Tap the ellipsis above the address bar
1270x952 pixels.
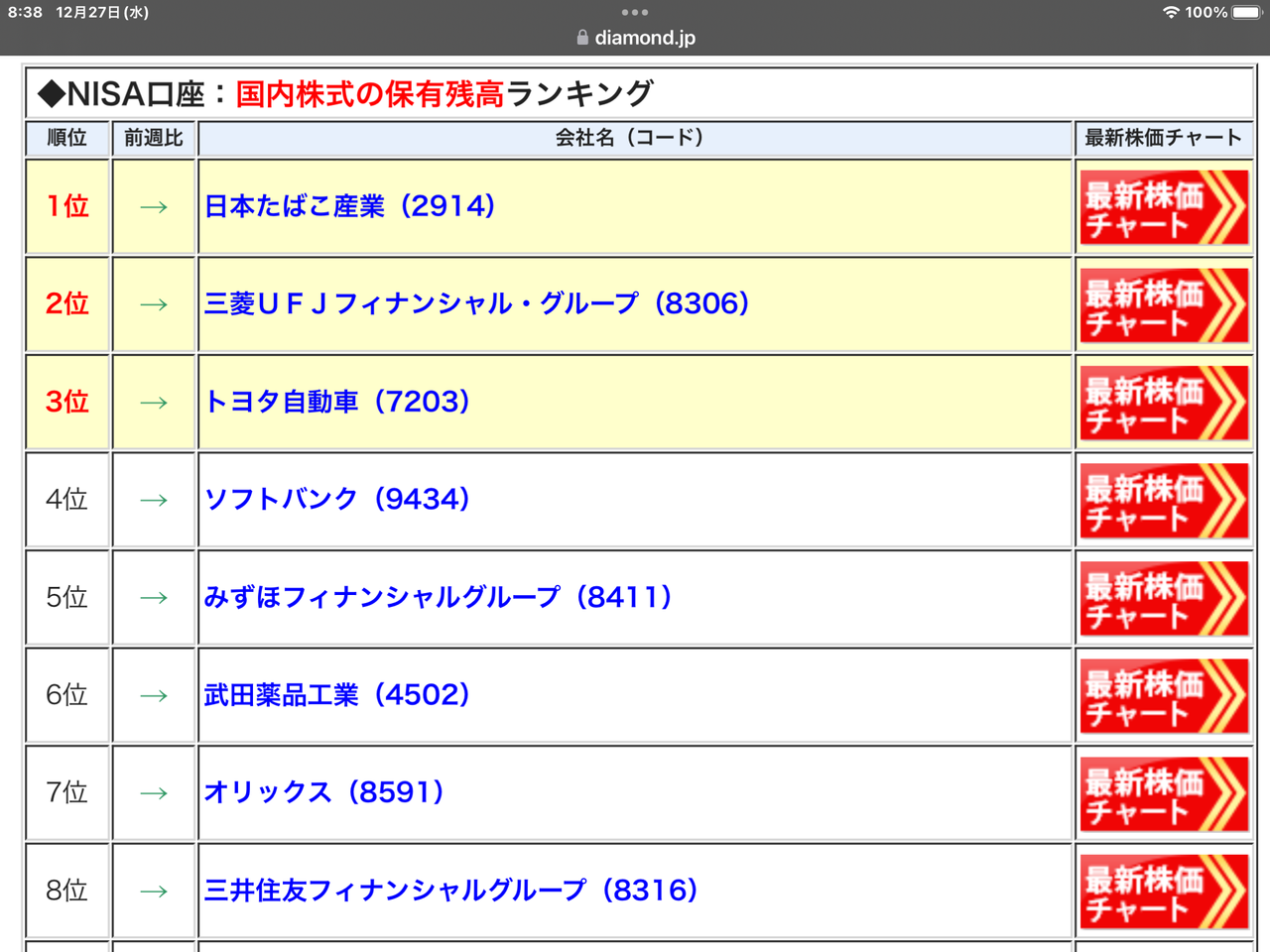click(634, 12)
